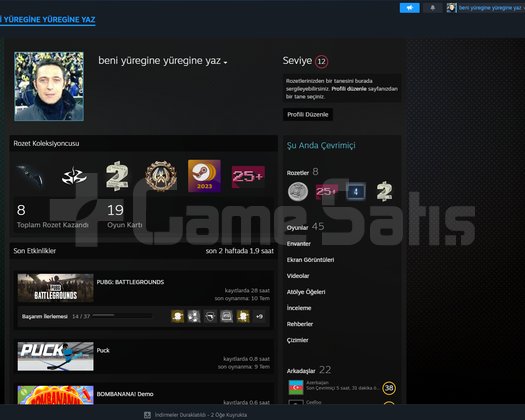Open the BOMBANANA! Demo thumbnail
Viewport: 525px width, 420px height.
pos(56,395)
